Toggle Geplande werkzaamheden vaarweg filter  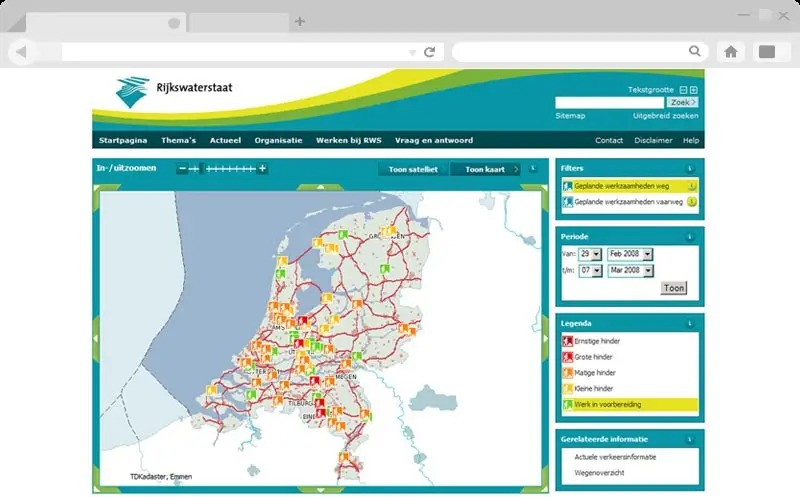(x=626, y=202)
